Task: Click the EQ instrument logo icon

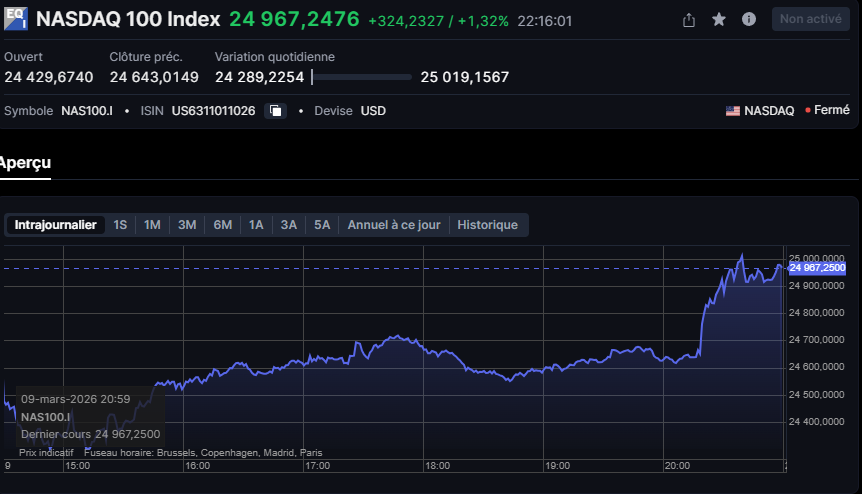Action: 15,19
